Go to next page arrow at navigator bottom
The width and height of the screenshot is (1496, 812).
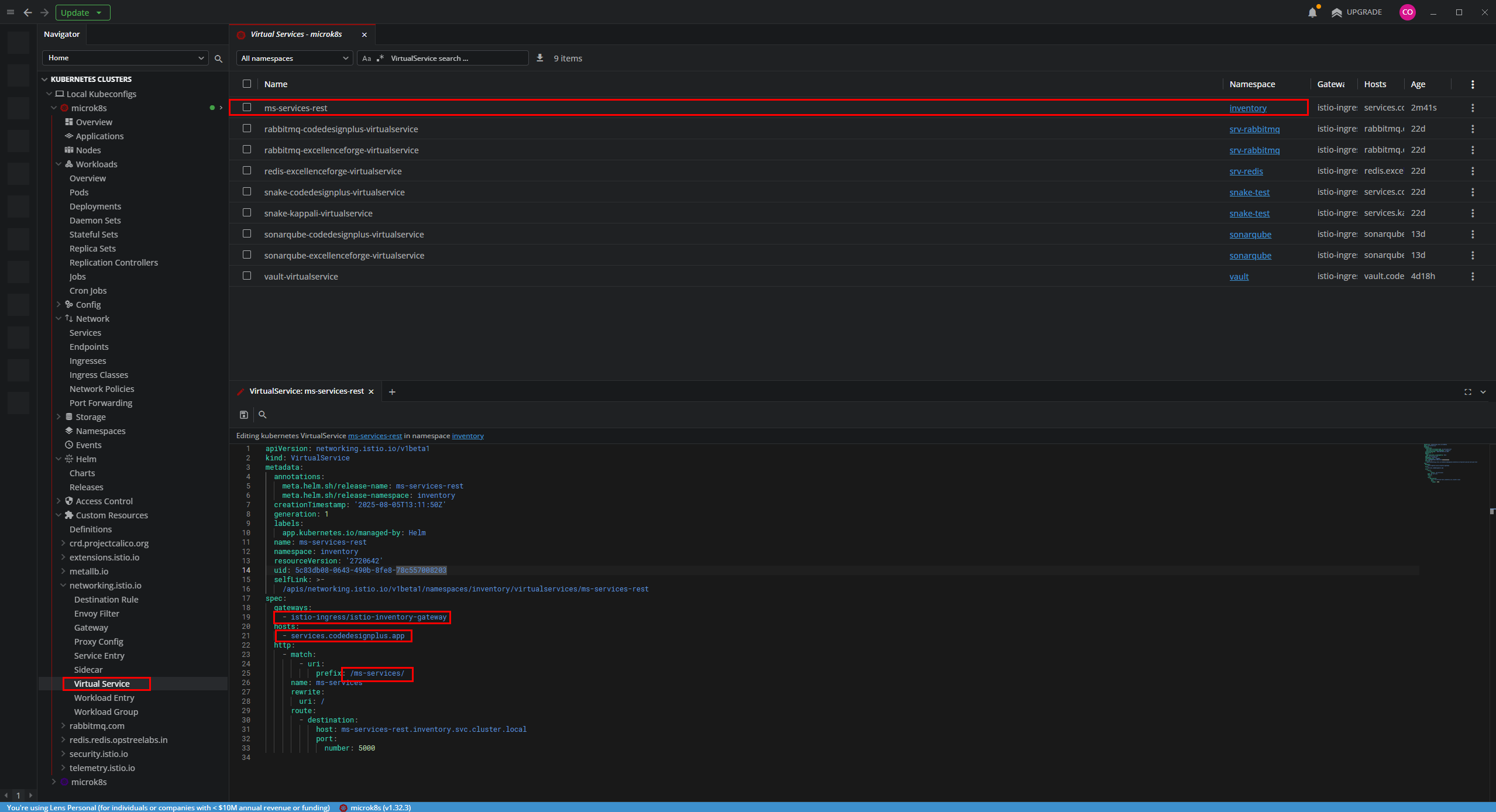[x=30, y=795]
